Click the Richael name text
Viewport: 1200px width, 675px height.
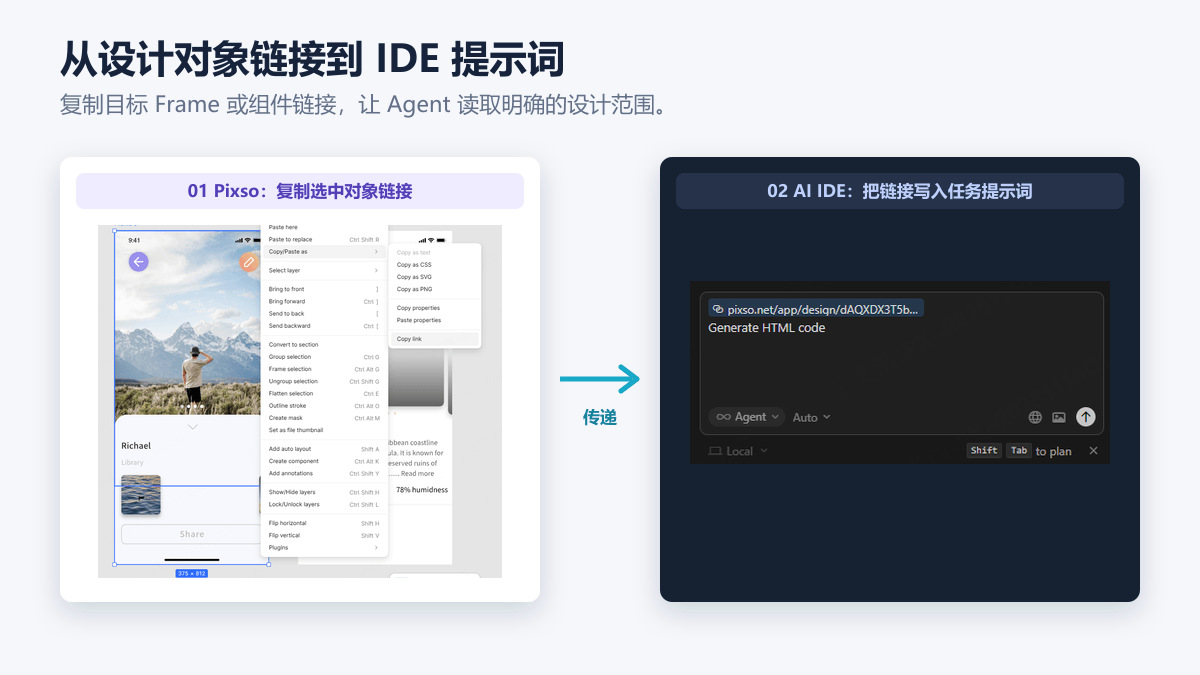[x=136, y=446]
